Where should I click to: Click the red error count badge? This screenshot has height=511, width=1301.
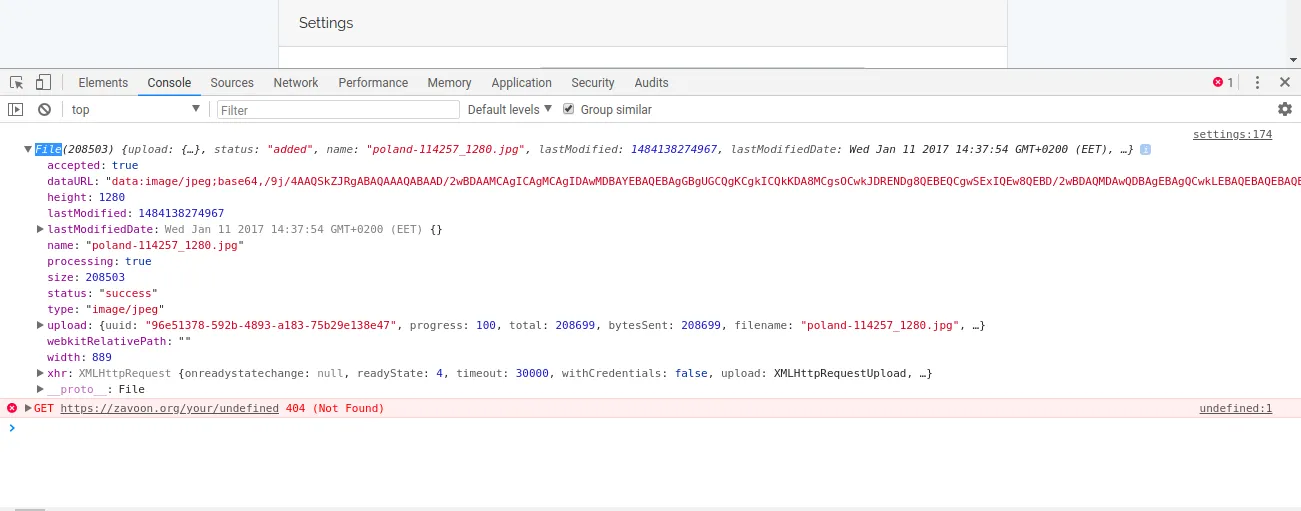(x=1223, y=83)
